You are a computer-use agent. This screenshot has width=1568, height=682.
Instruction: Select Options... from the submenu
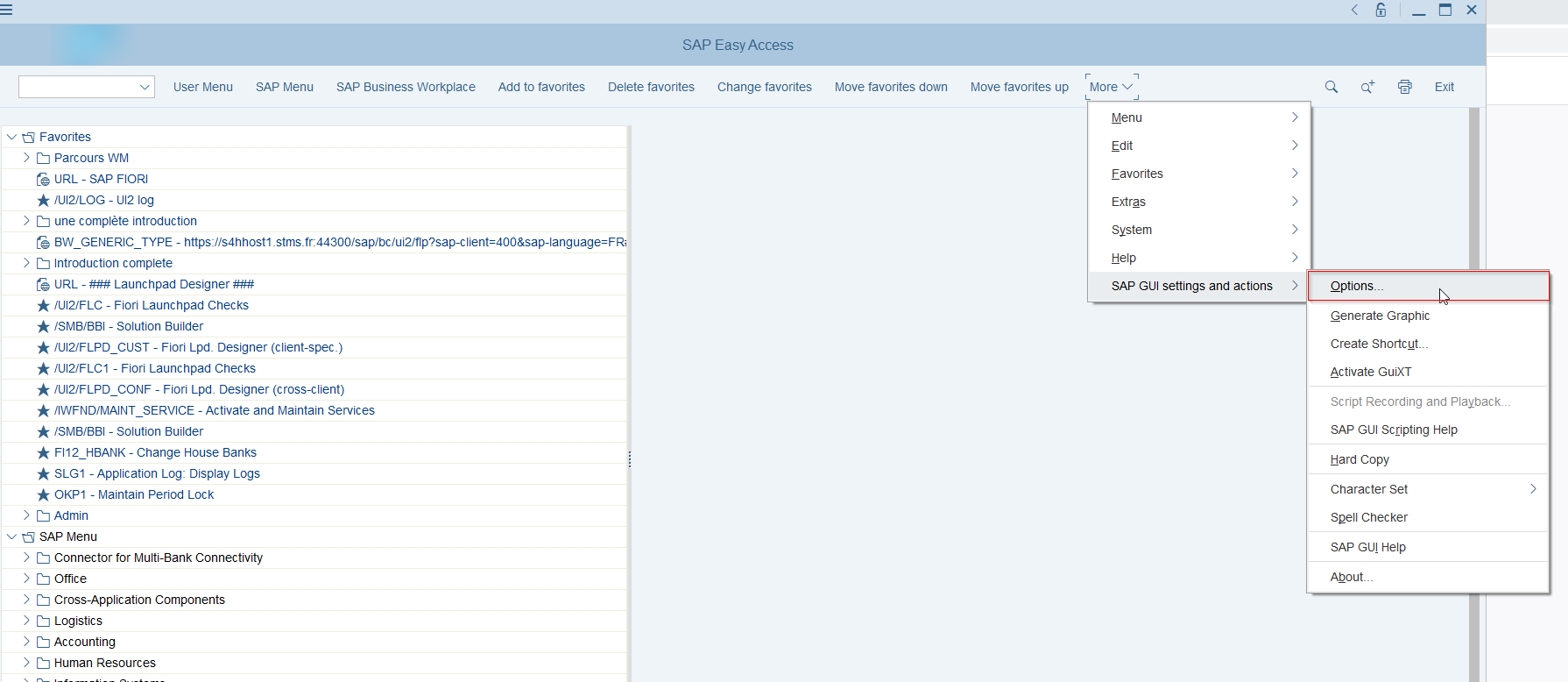coord(1429,286)
